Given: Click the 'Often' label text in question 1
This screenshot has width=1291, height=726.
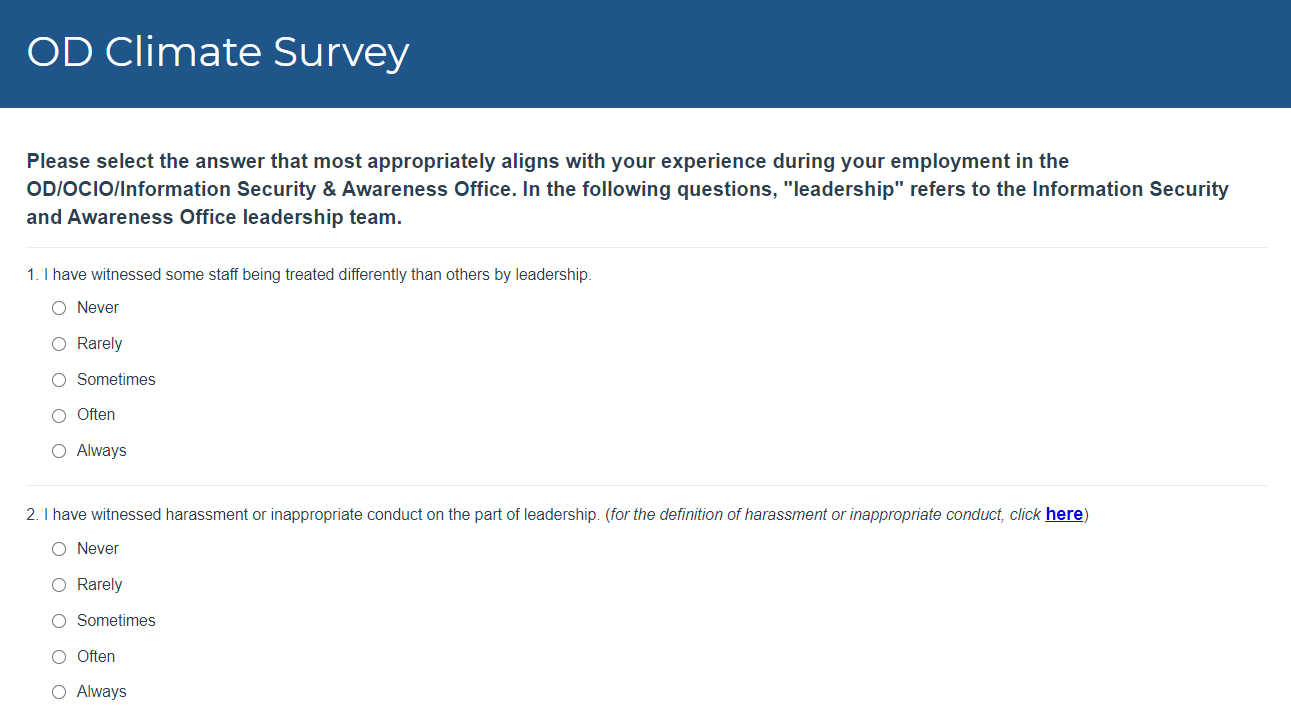Looking at the screenshot, I should pos(96,415).
